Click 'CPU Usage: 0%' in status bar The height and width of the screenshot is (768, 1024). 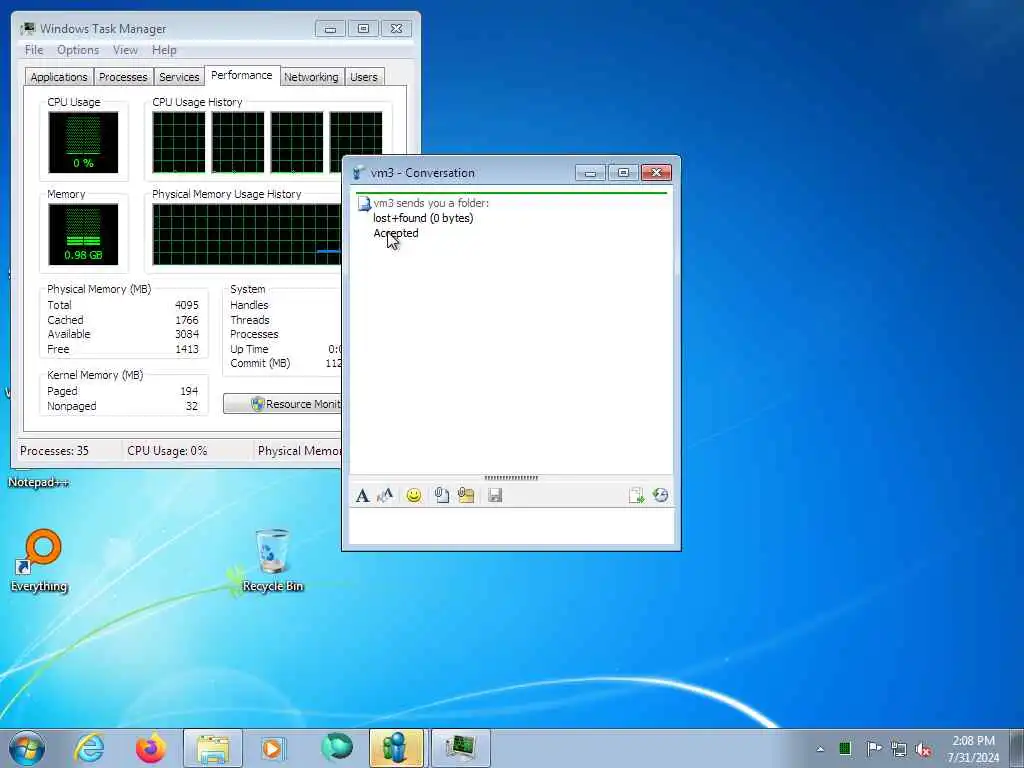[x=167, y=451]
